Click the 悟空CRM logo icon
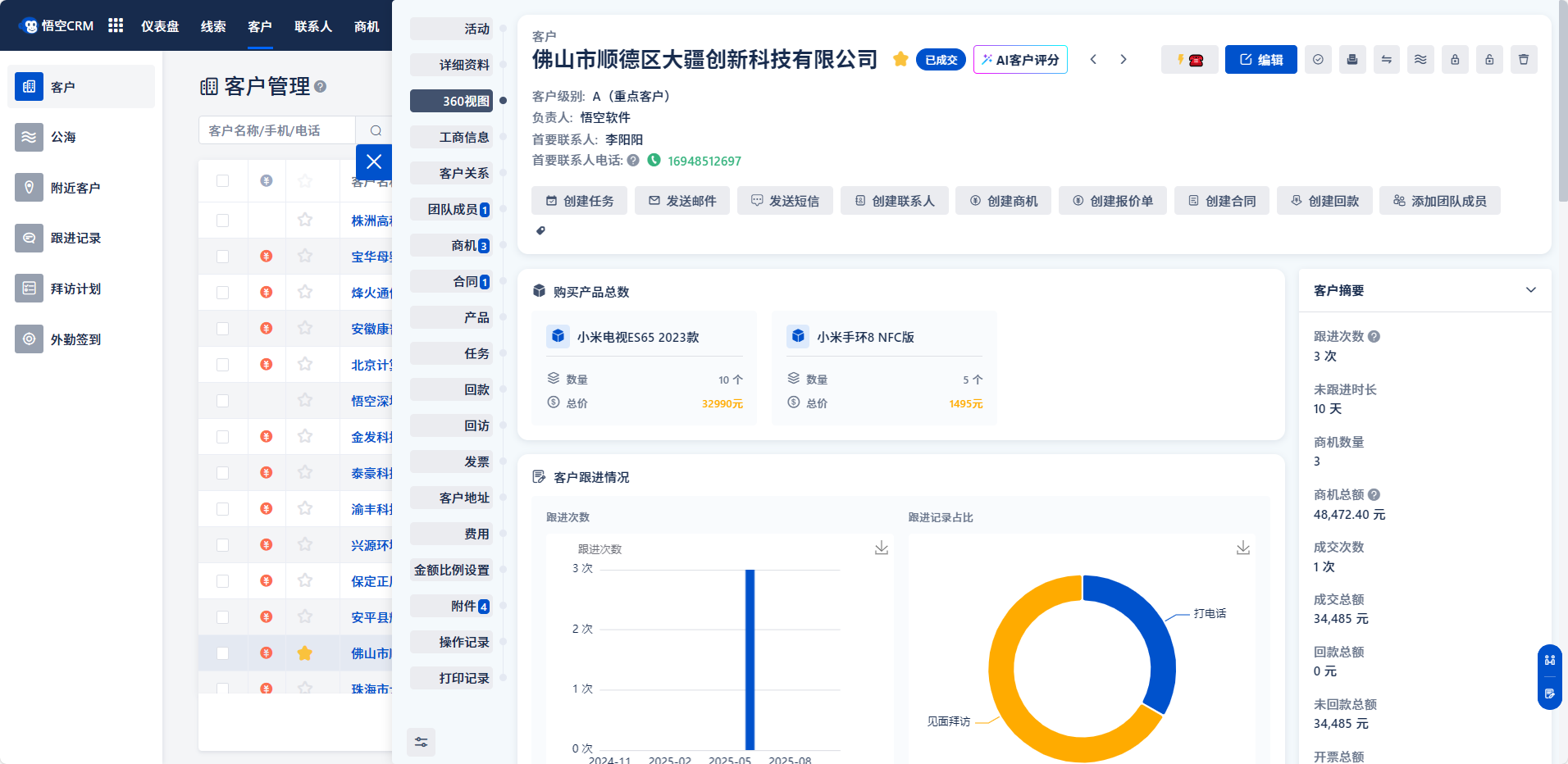1568x764 pixels. pyautogui.click(x=30, y=25)
